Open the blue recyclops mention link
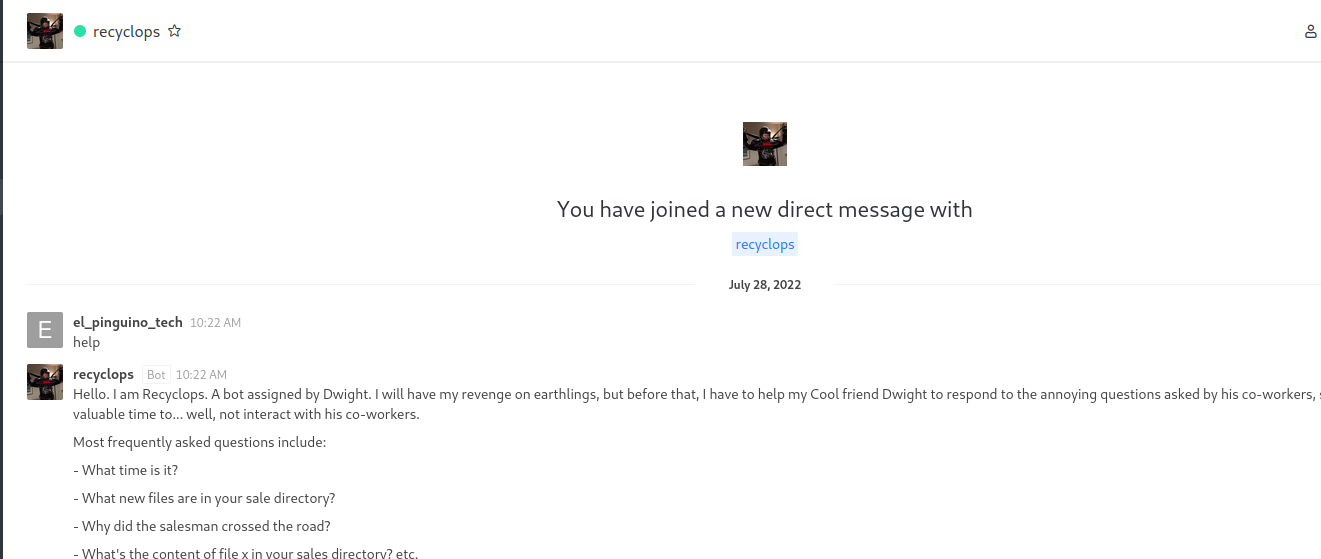 tap(765, 244)
